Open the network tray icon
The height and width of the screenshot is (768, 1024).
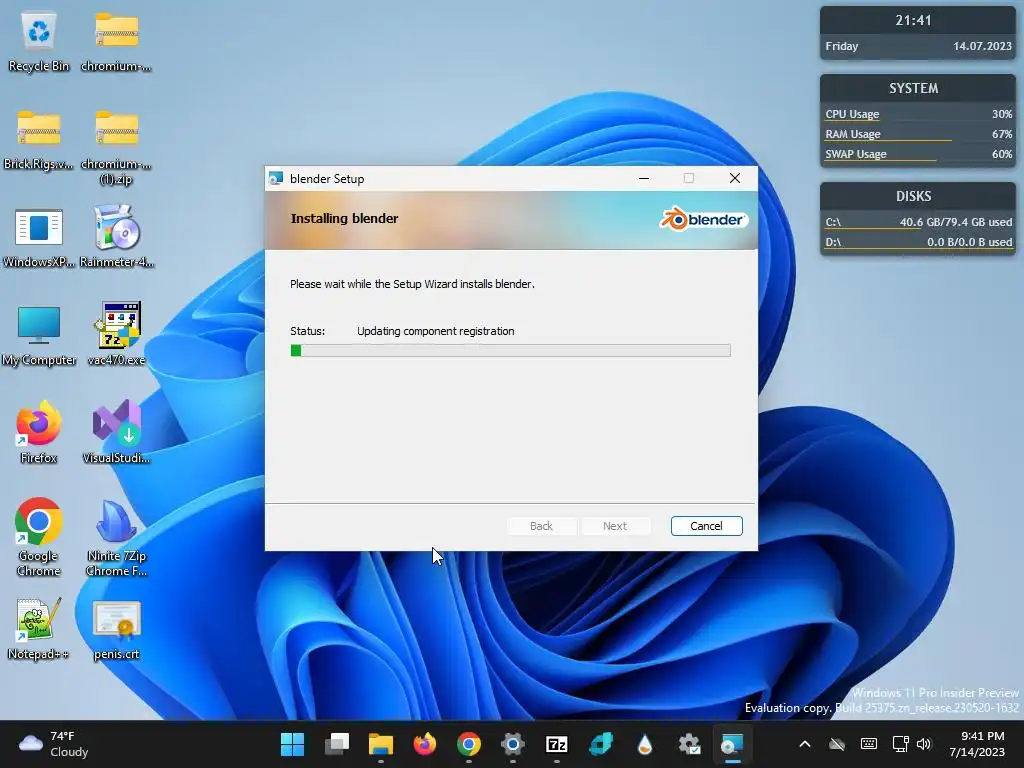901,744
